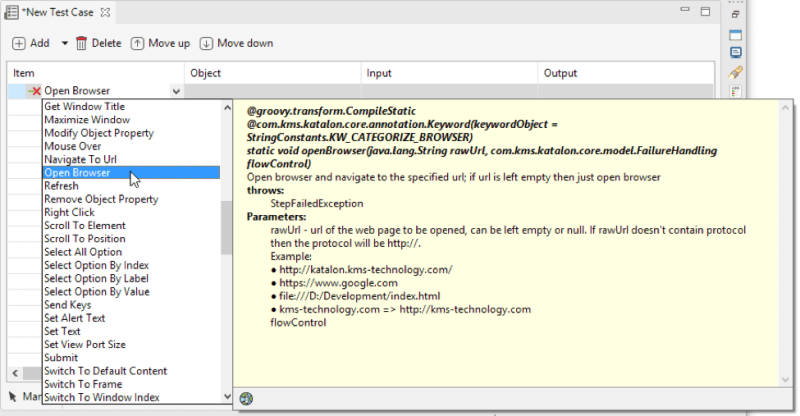Viewport: 800px width, 416px height.
Task: Open the Add dropdown arrow
Action: 65,44
